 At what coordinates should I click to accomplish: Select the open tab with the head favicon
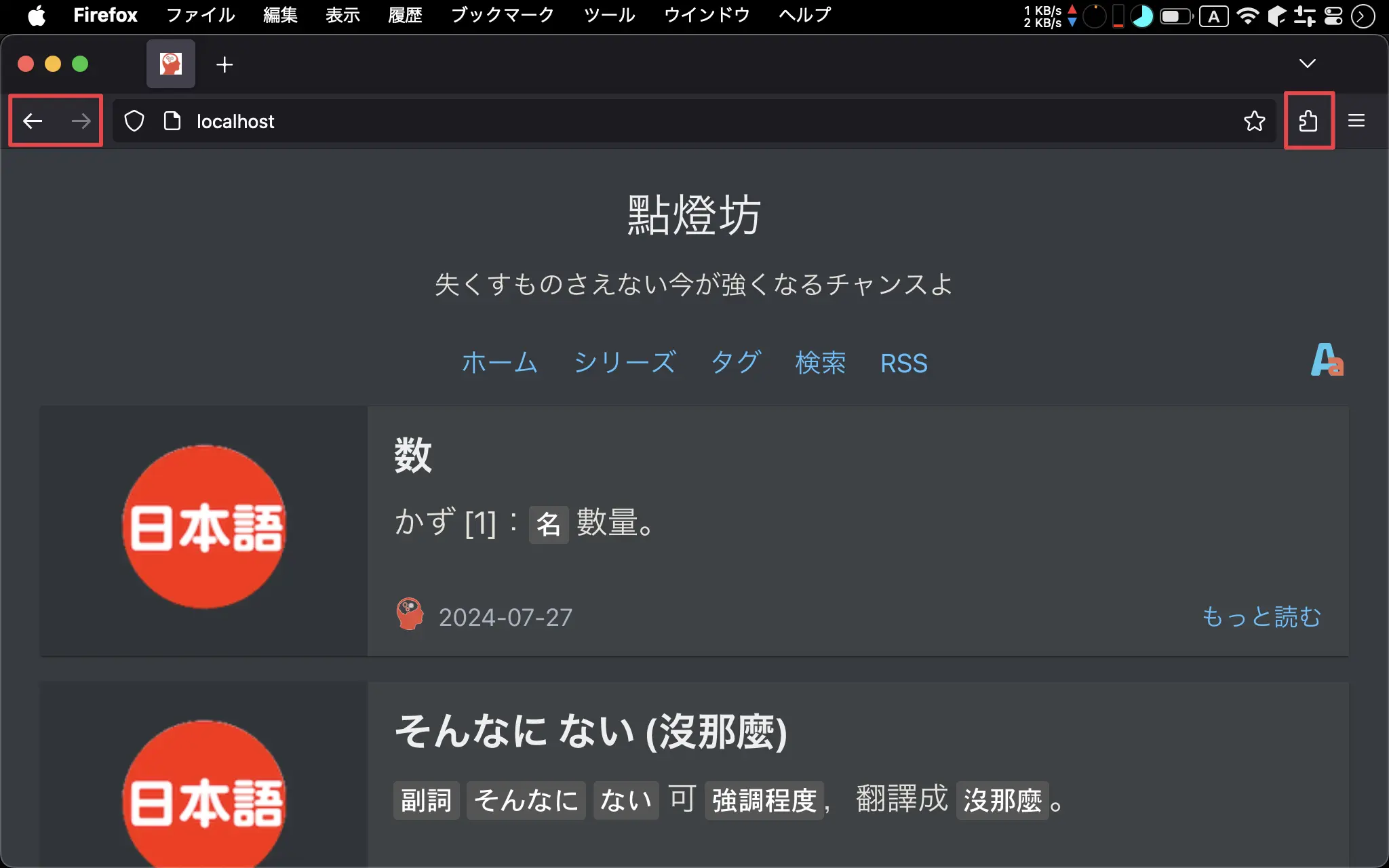(171, 64)
